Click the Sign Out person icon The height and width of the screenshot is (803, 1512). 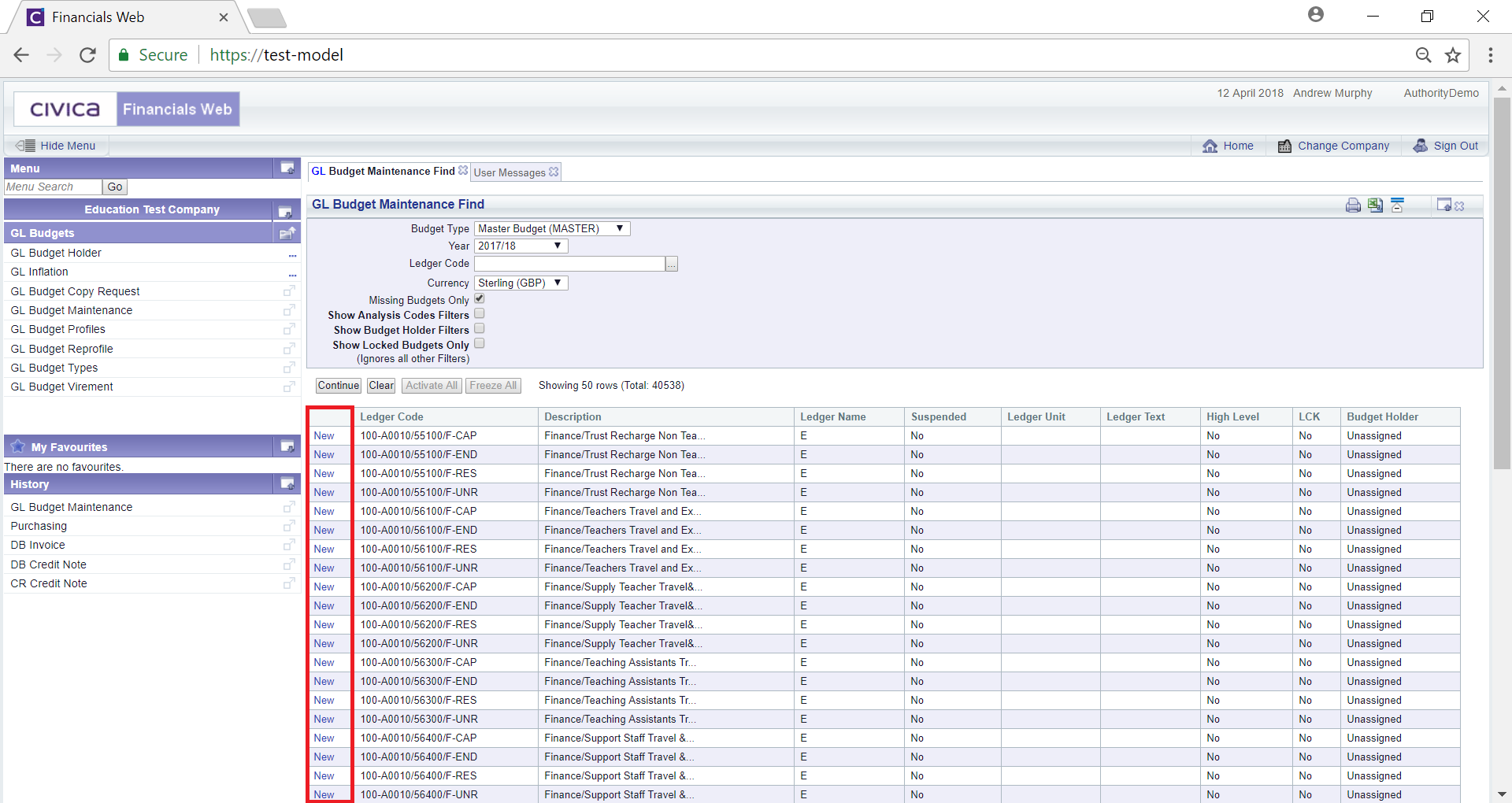coord(1420,146)
